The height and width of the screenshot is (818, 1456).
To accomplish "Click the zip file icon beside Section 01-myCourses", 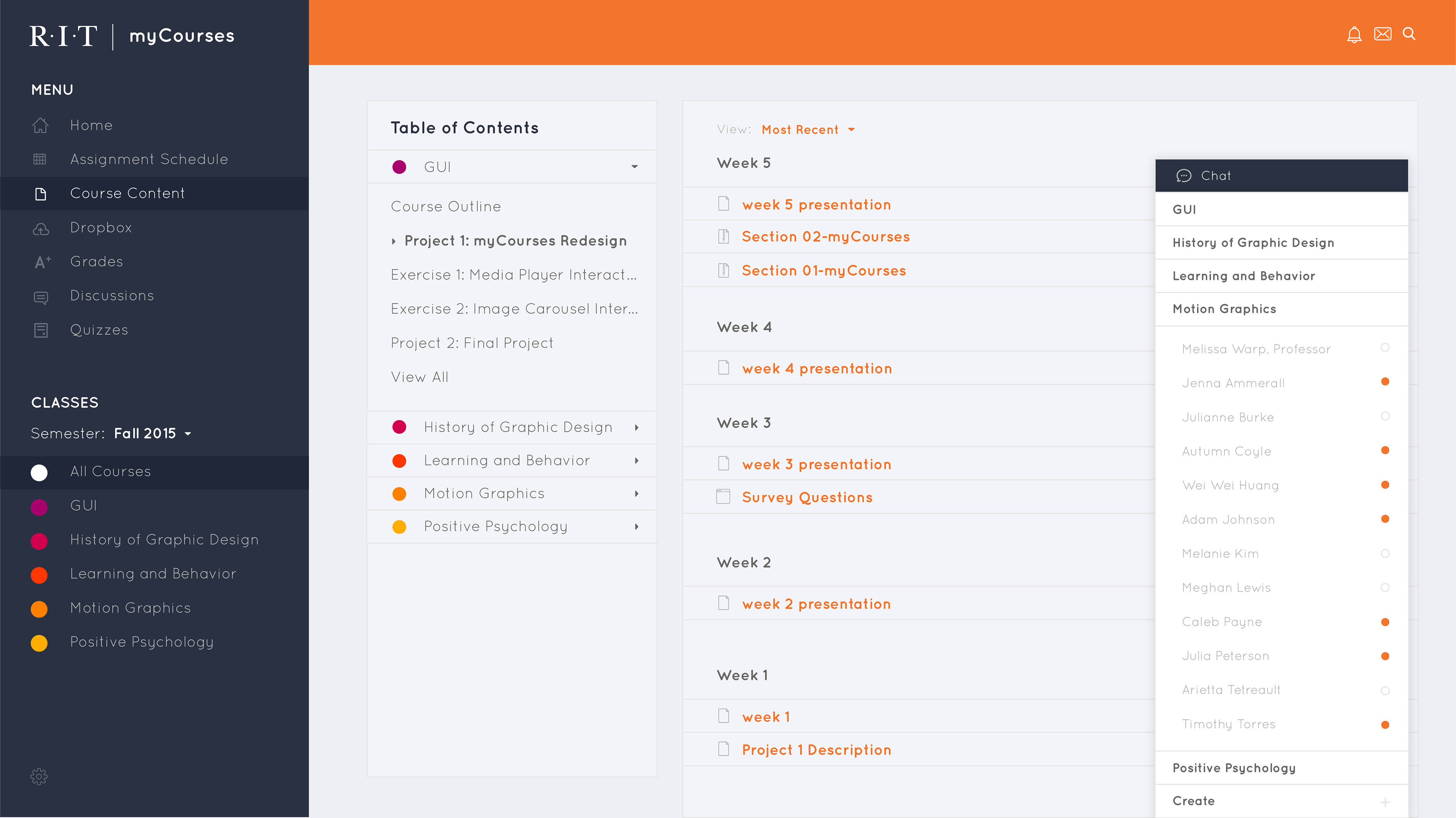I will [x=723, y=270].
